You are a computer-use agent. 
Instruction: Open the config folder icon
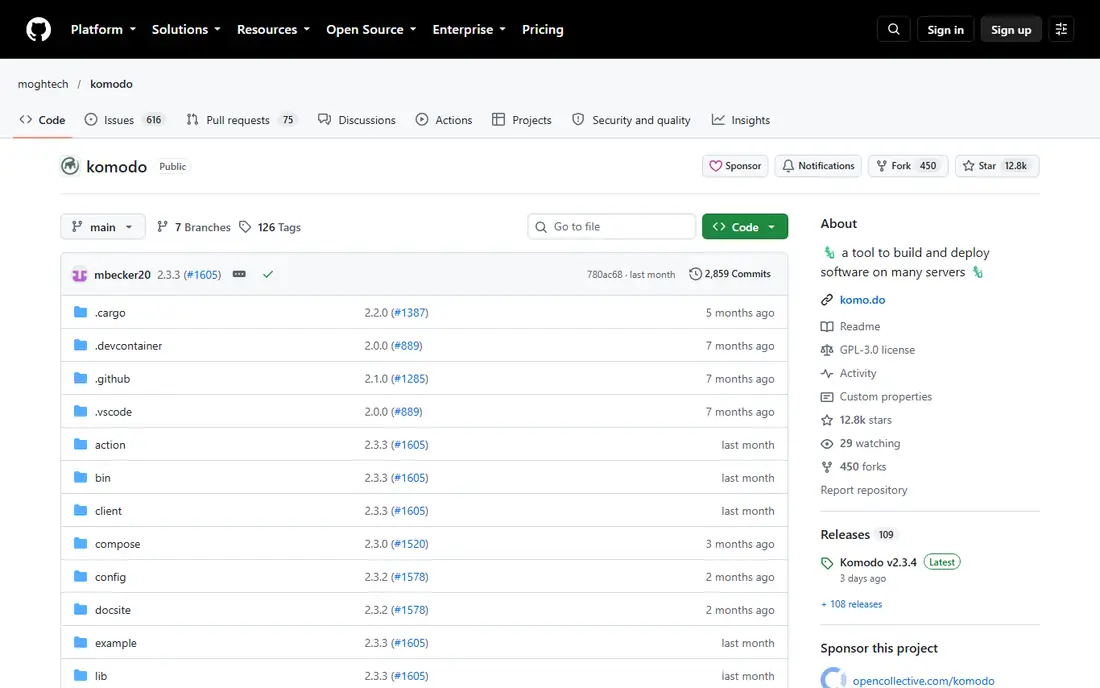pos(81,576)
